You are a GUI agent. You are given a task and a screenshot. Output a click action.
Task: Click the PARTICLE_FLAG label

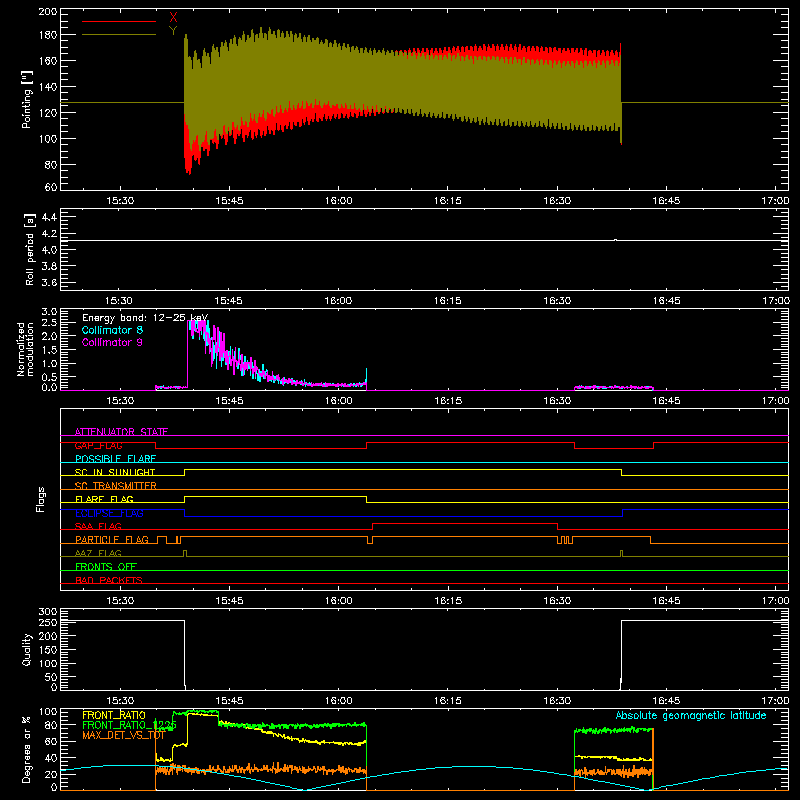click(x=112, y=539)
